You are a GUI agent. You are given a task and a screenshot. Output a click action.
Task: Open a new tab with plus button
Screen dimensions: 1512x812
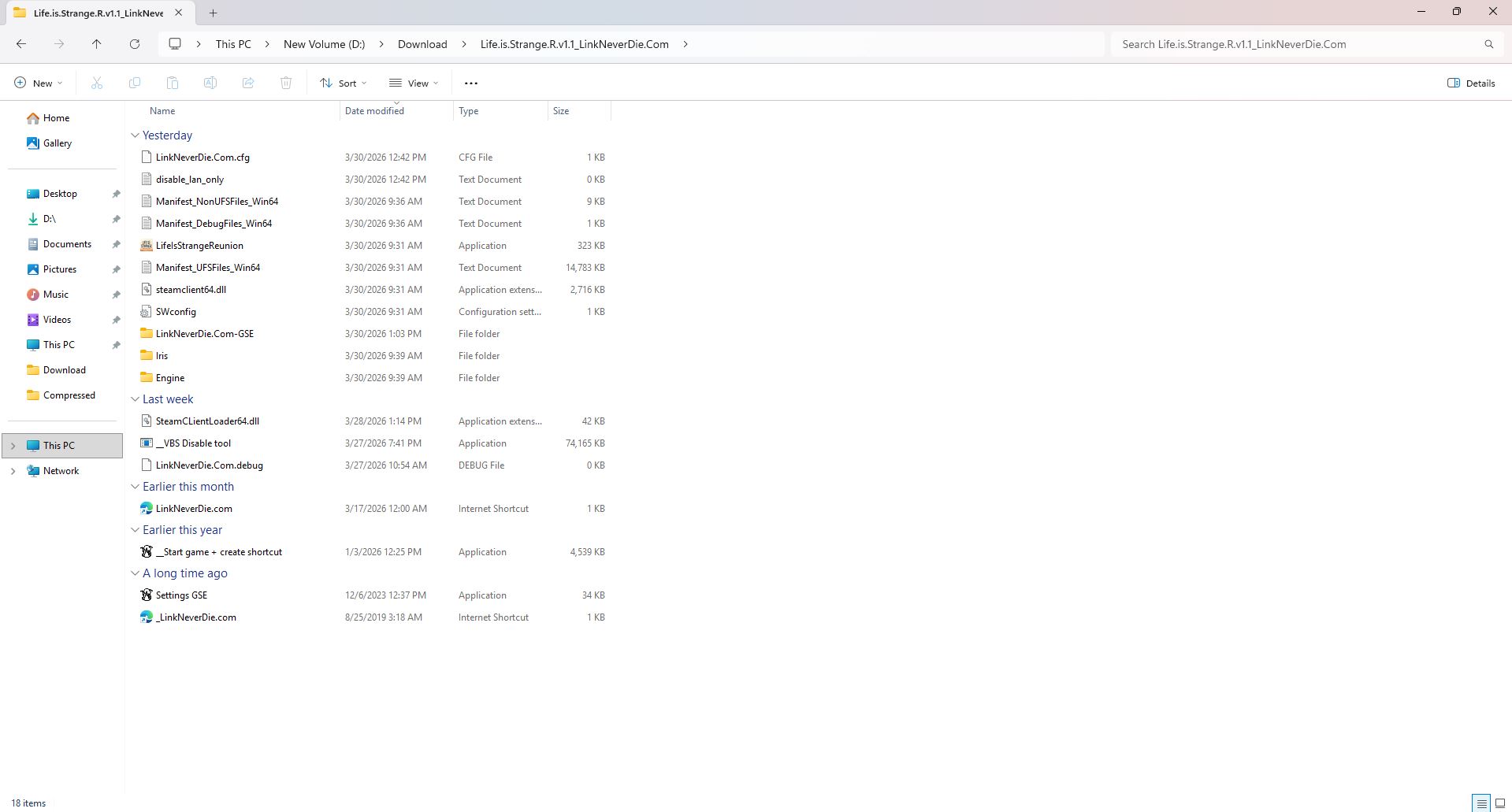pyautogui.click(x=213, y=13)
